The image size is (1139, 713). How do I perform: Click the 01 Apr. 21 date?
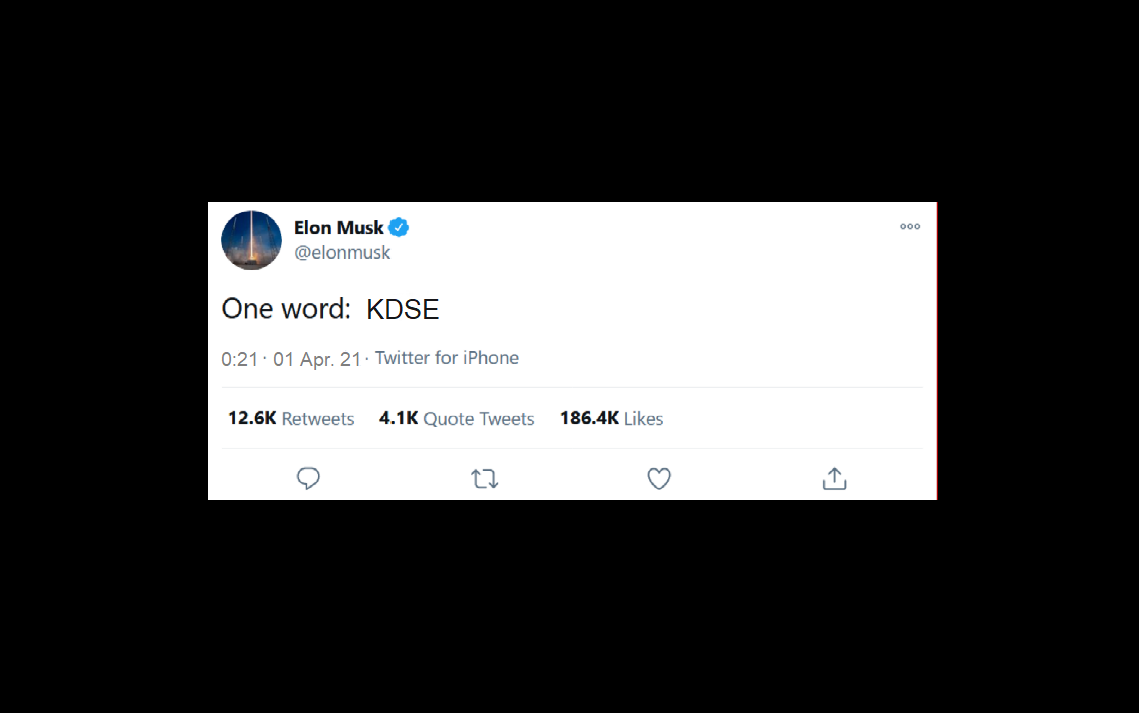[317, 359]
